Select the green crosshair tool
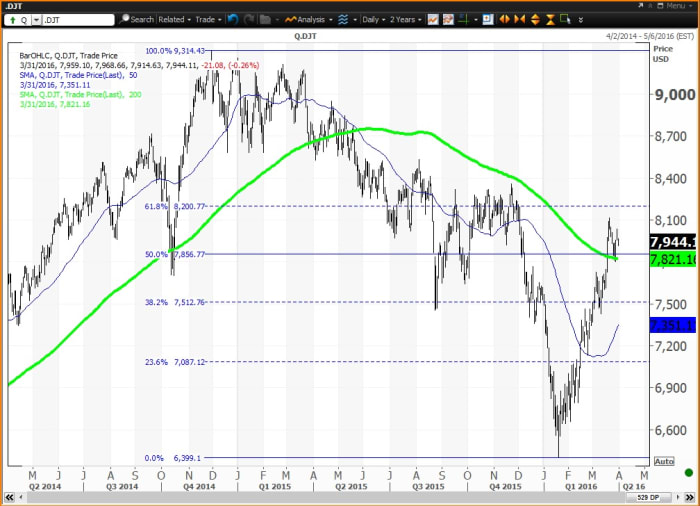This screenshot has width=700, height=506. click(464, 20)
